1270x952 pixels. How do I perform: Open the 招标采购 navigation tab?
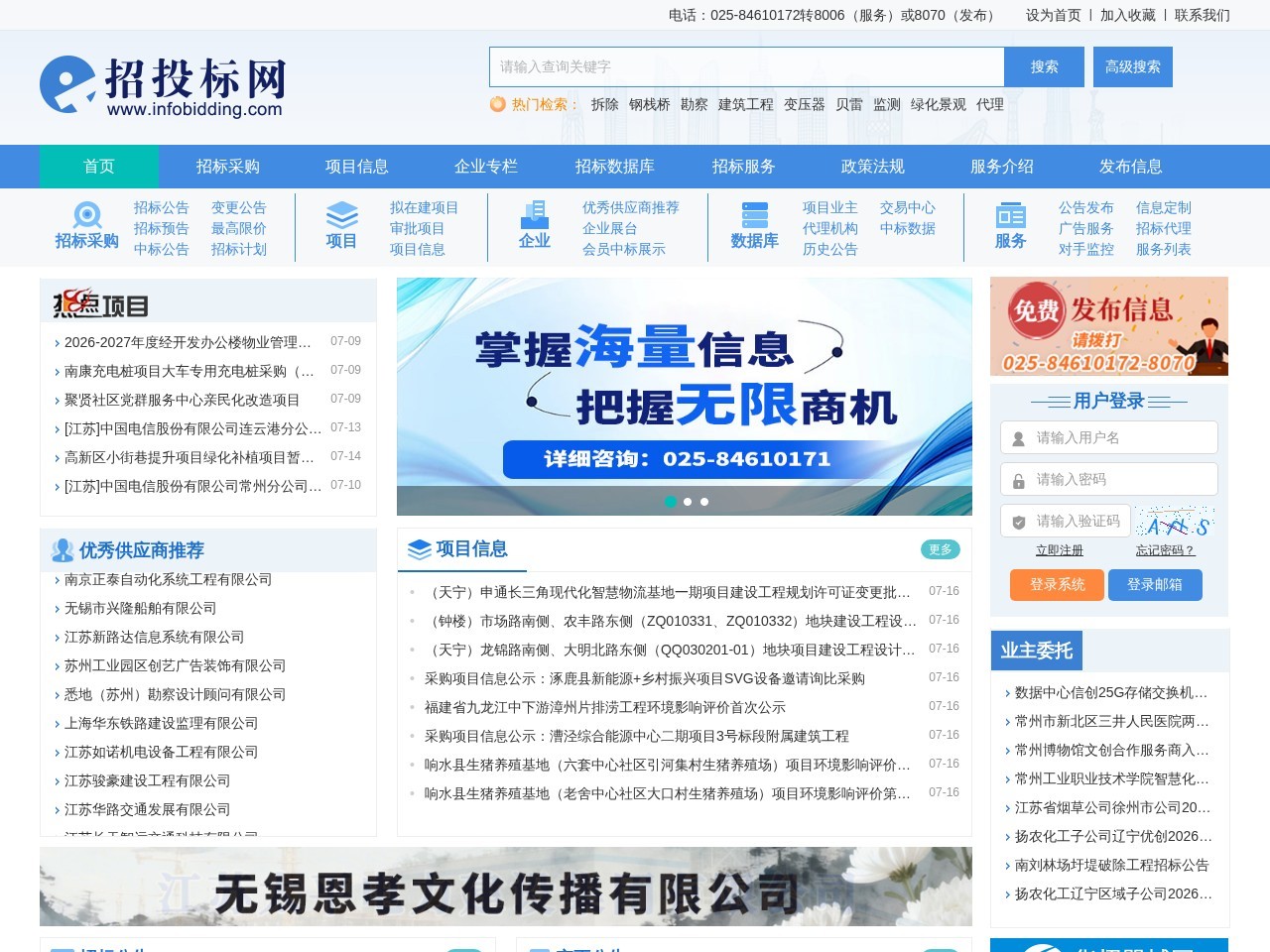tap(228, 167)
